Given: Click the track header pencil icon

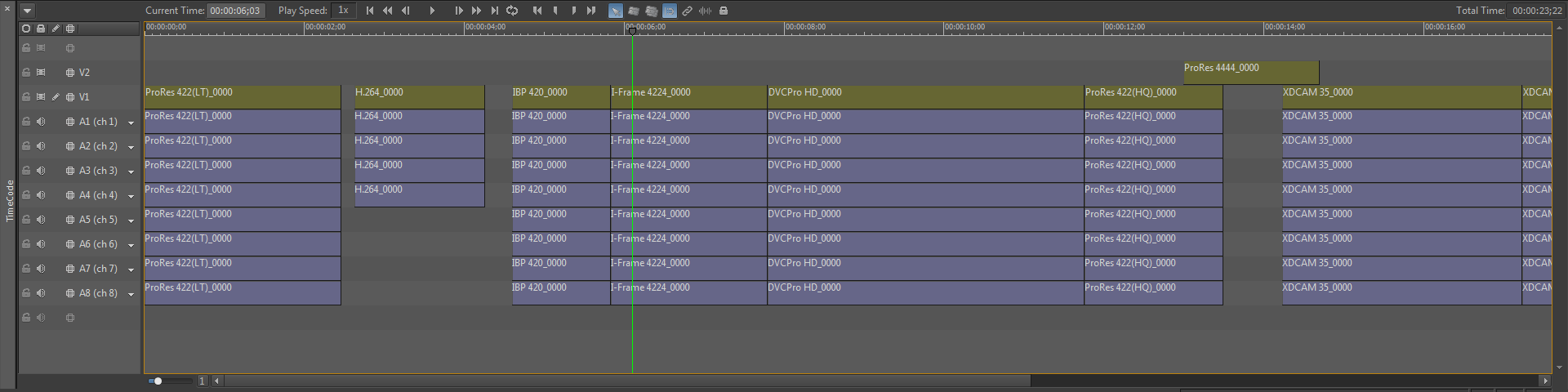Looking at the screenshot, I should (x=56, y=29).
